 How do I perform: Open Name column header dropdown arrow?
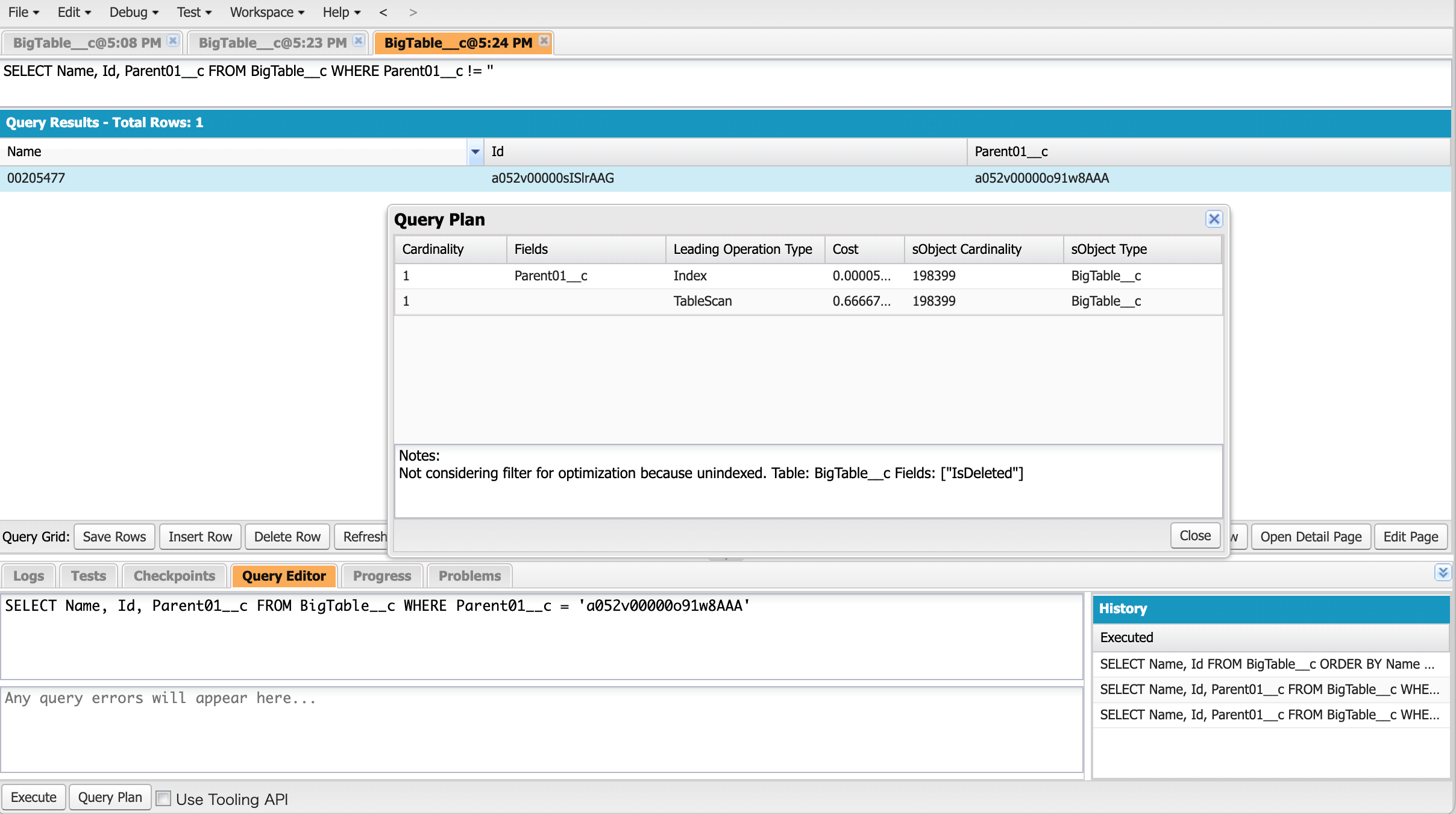click(475, 152)
